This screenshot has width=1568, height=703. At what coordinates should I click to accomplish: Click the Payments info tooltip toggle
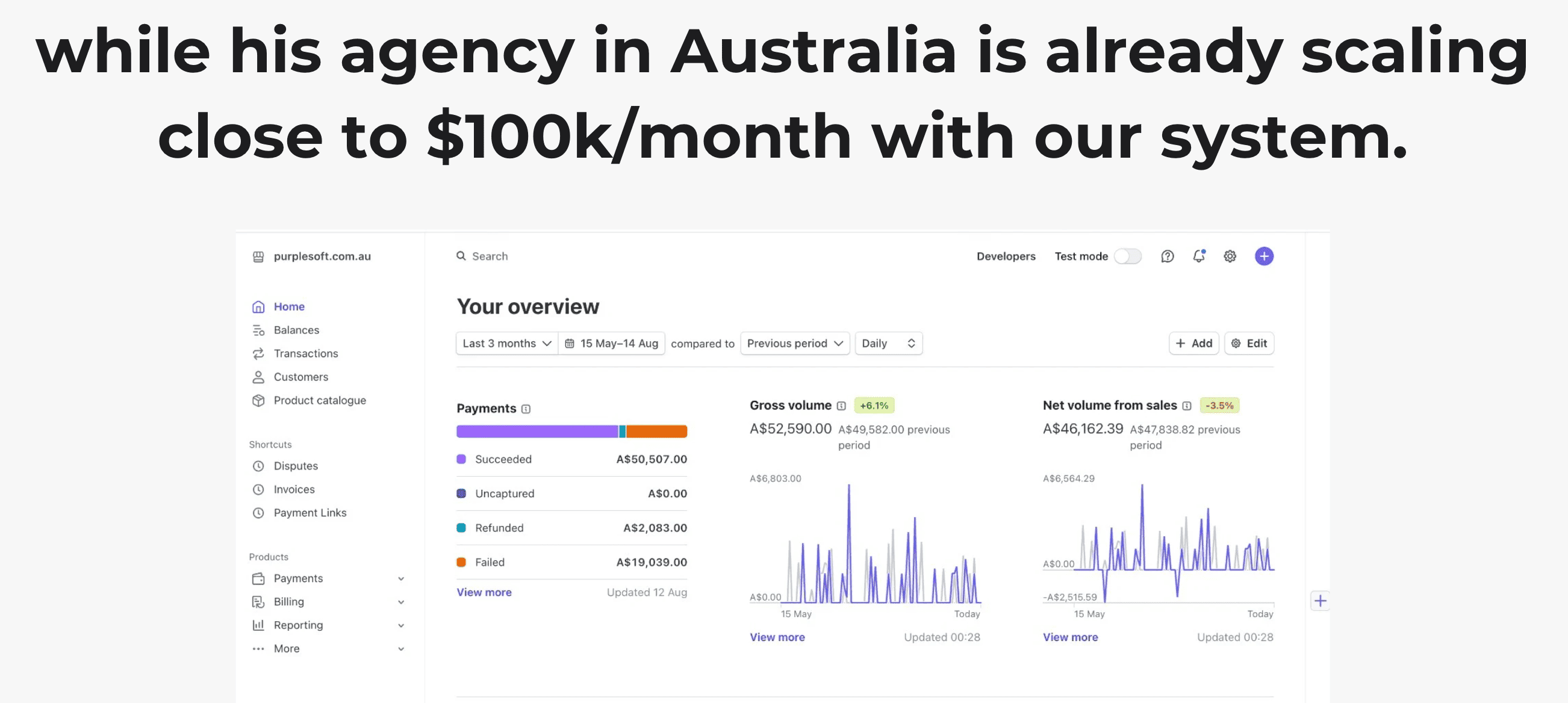(x=525, y=409)
